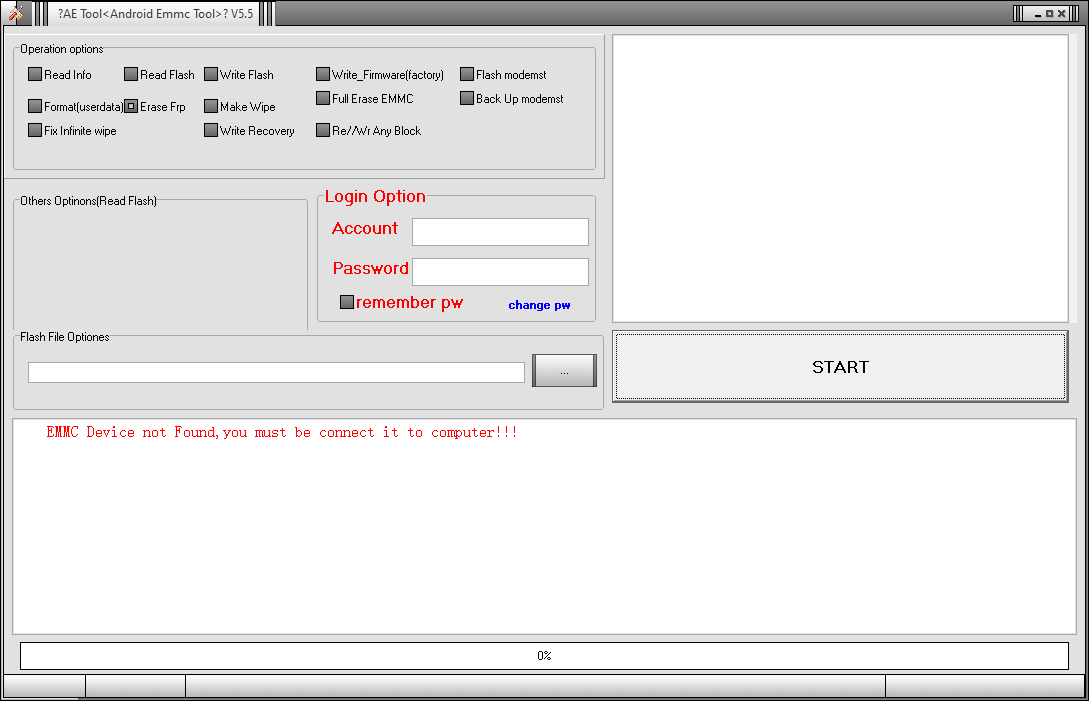Enable the Read Info operation
The height and width of the screenshot is (701, 1089).
click(34, 73)
